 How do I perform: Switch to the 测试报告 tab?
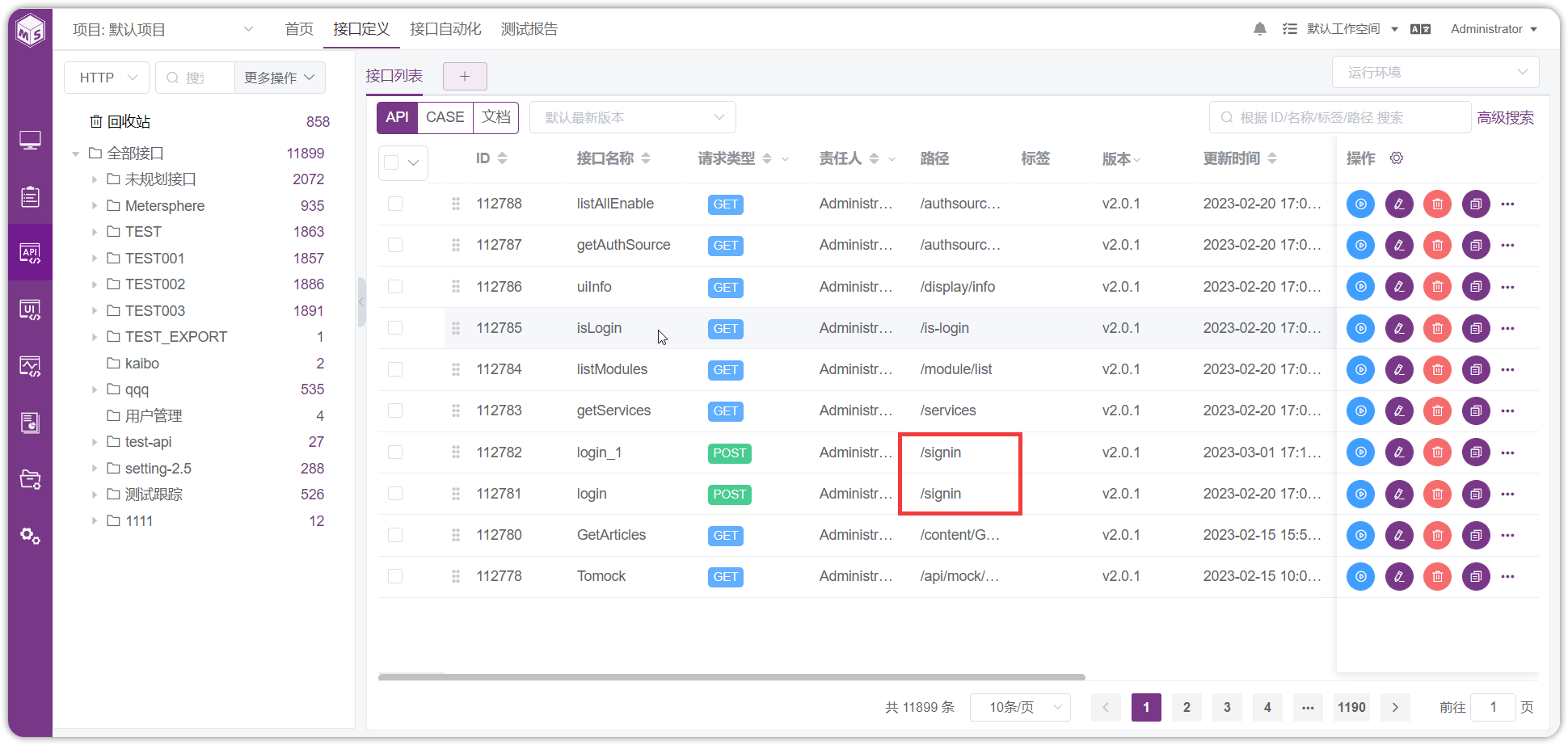529,29
